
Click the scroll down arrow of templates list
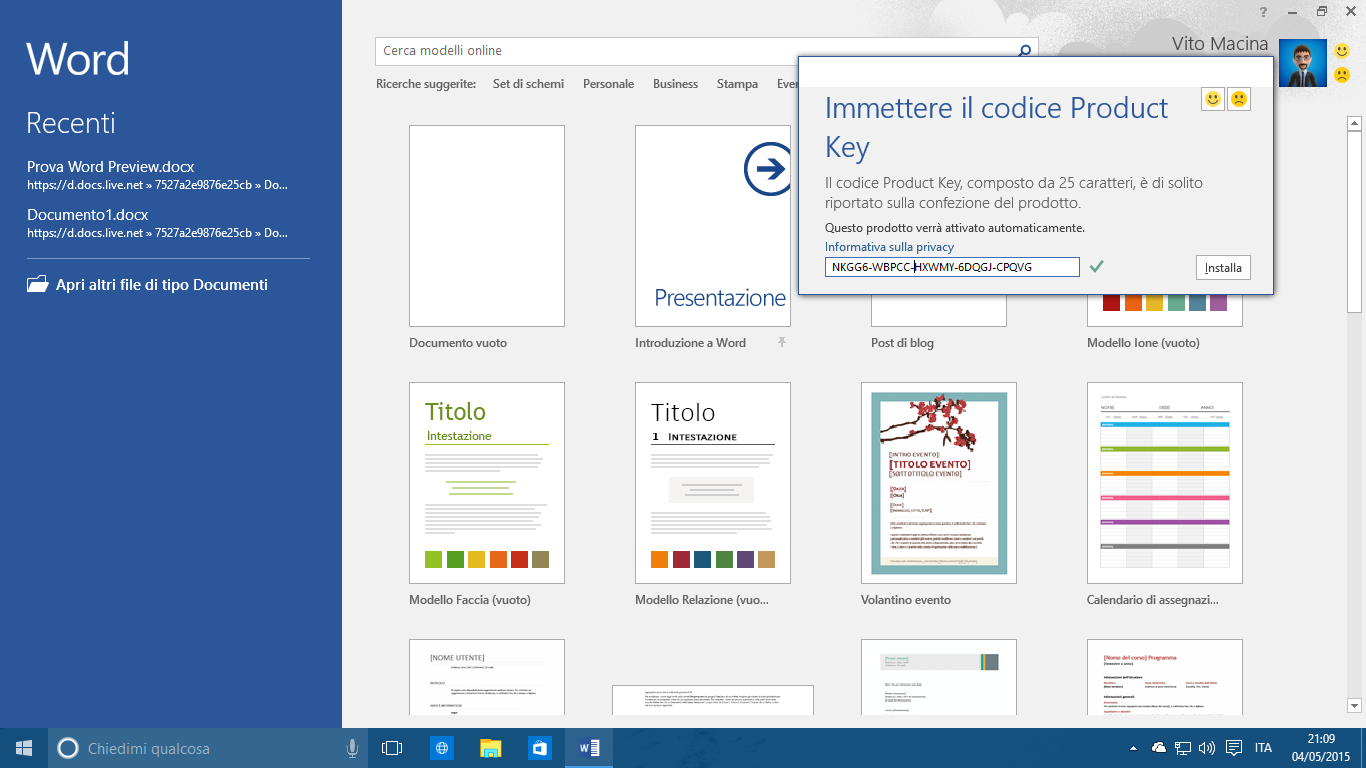click(x=1354, y=705)
